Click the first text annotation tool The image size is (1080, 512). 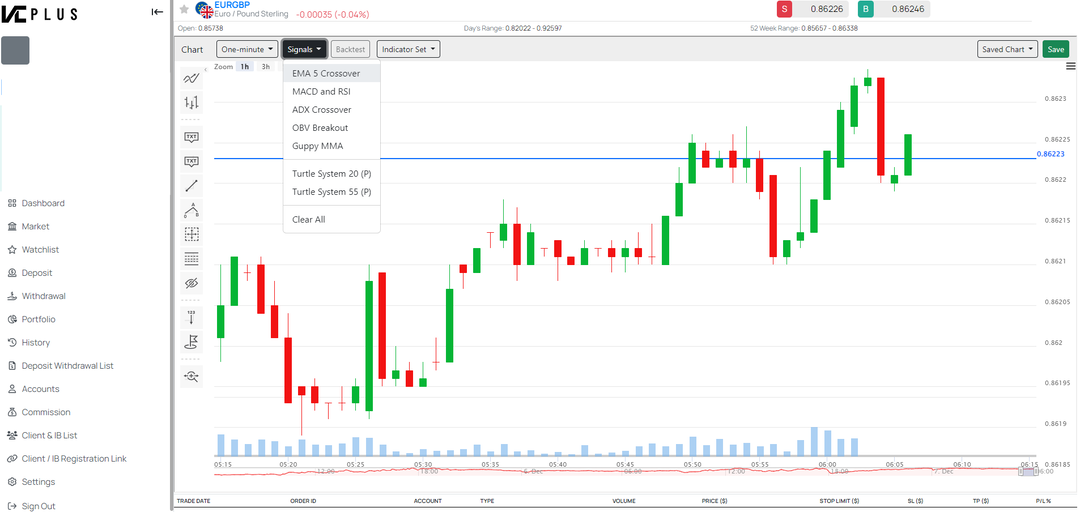point(191,137)
